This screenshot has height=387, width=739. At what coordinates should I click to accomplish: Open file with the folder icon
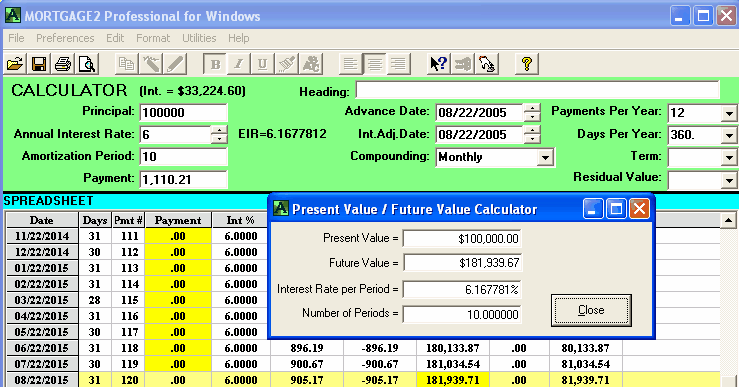click(x=15, y=64)
